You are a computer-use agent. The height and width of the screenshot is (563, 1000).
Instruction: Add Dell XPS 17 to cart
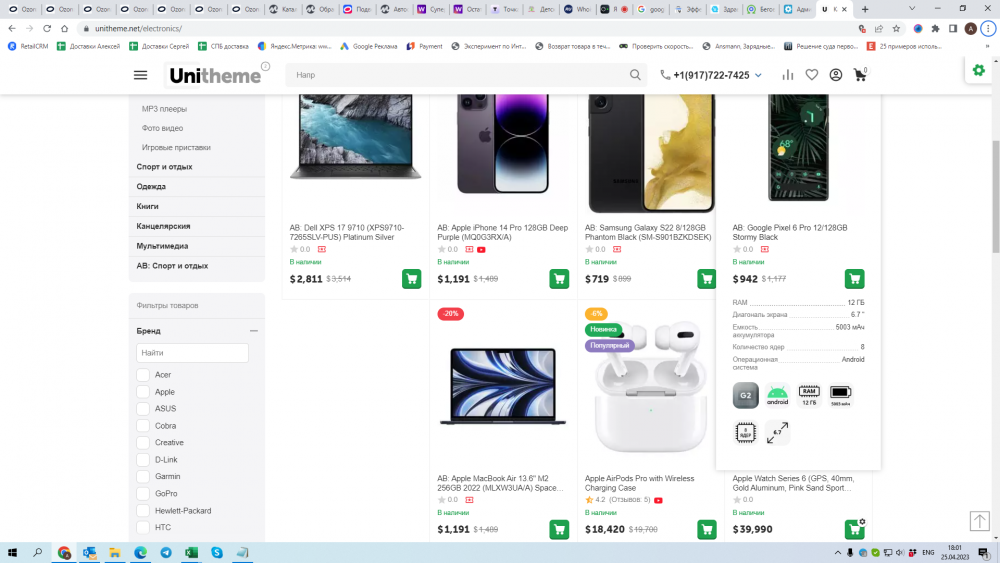click(x=411, y=279)
